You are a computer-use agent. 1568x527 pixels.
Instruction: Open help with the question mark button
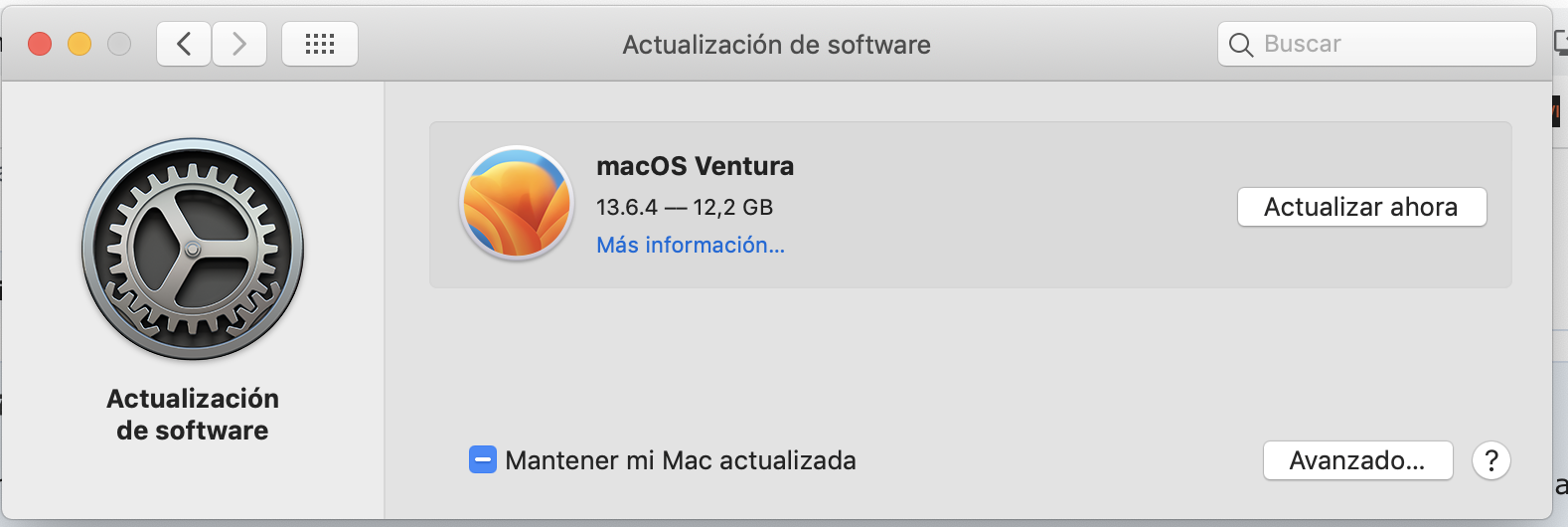tap(1491, 460)
